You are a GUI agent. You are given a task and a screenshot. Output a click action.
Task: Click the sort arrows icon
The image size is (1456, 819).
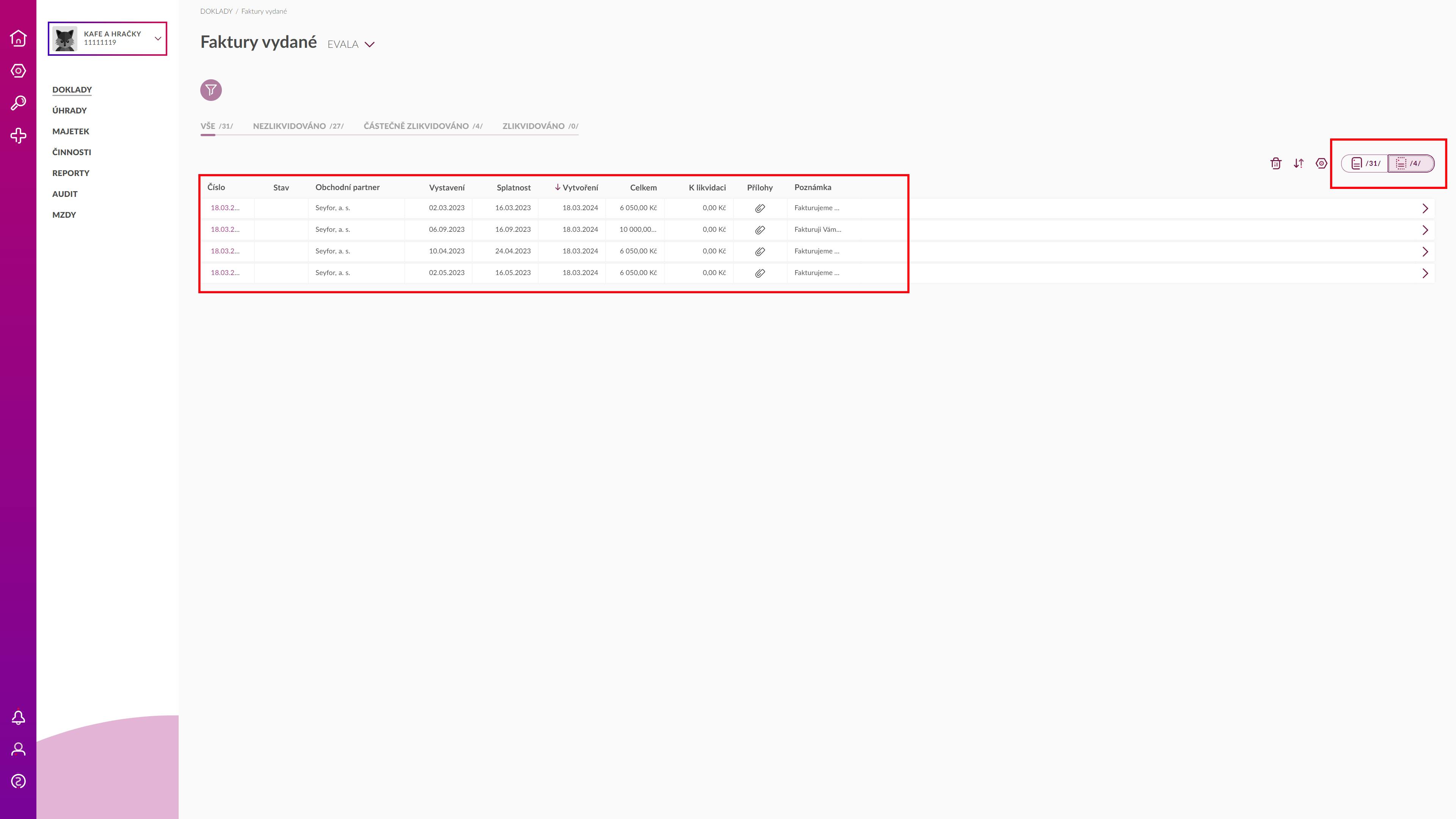(x=1299, y=163)
